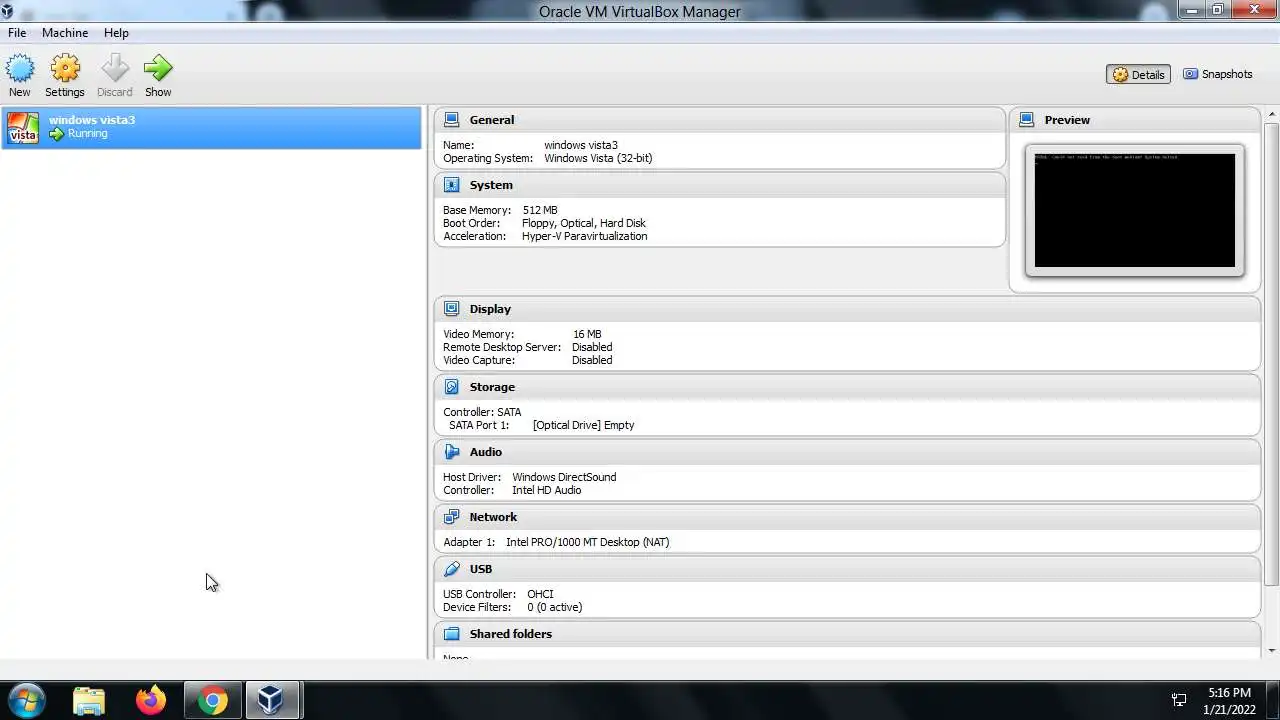Click 'Windows DirectSound' host driver value
This screenshot has width=1280, height=720.
[x=564, y=477]
